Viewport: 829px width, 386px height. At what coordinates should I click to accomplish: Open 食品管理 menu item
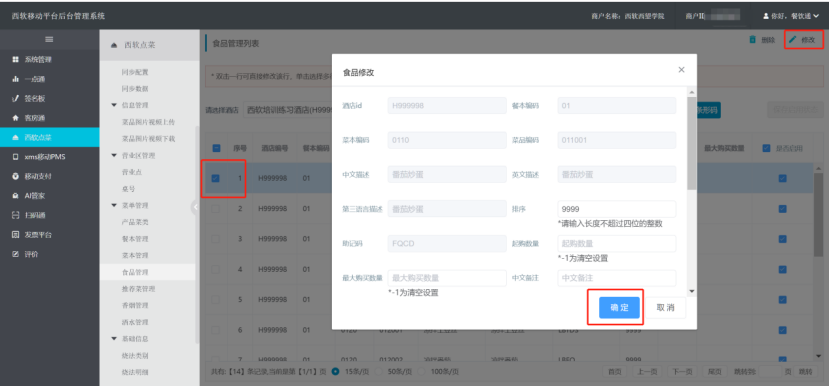coord(135,272)
